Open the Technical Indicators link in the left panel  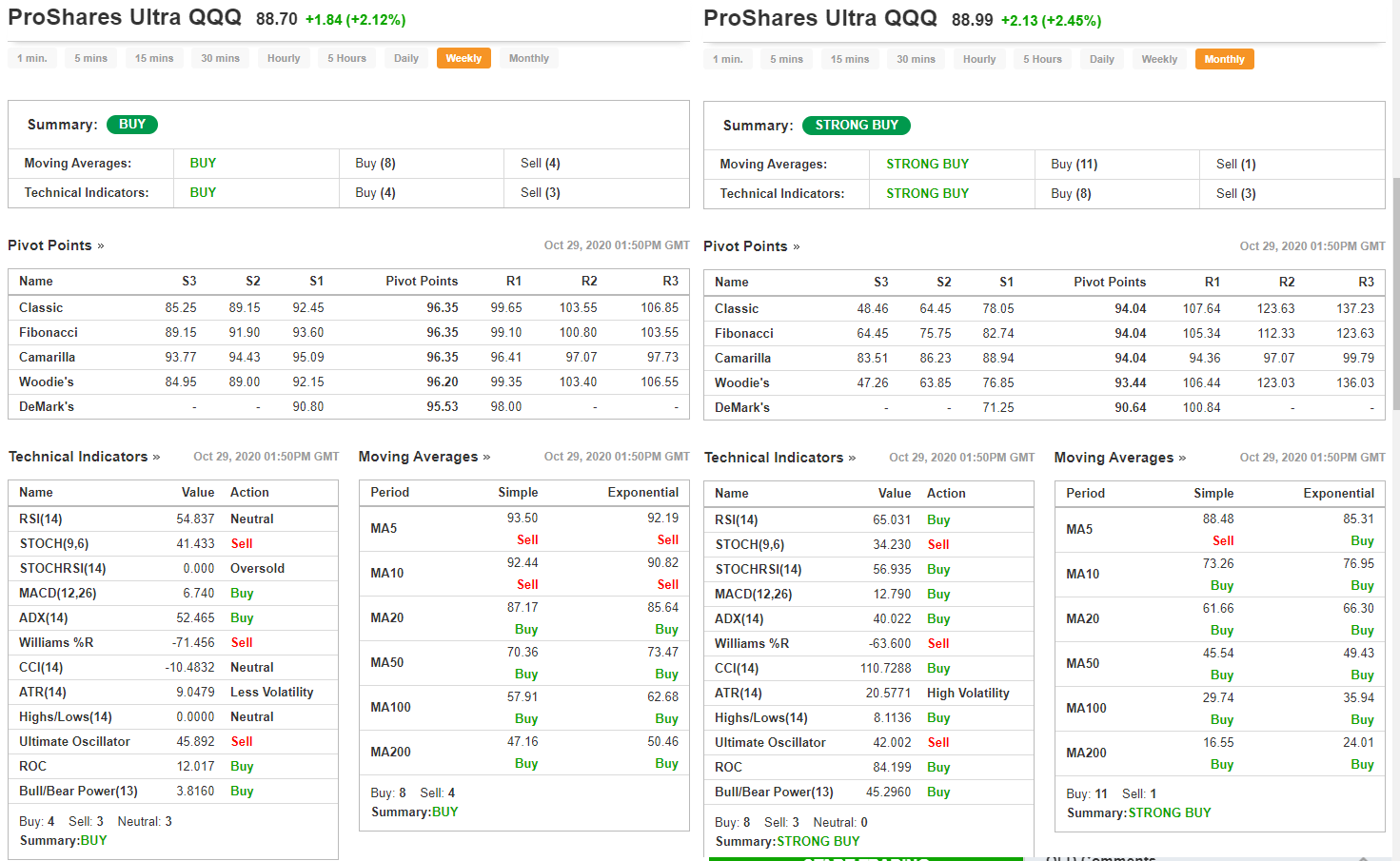tap(84, 457)
